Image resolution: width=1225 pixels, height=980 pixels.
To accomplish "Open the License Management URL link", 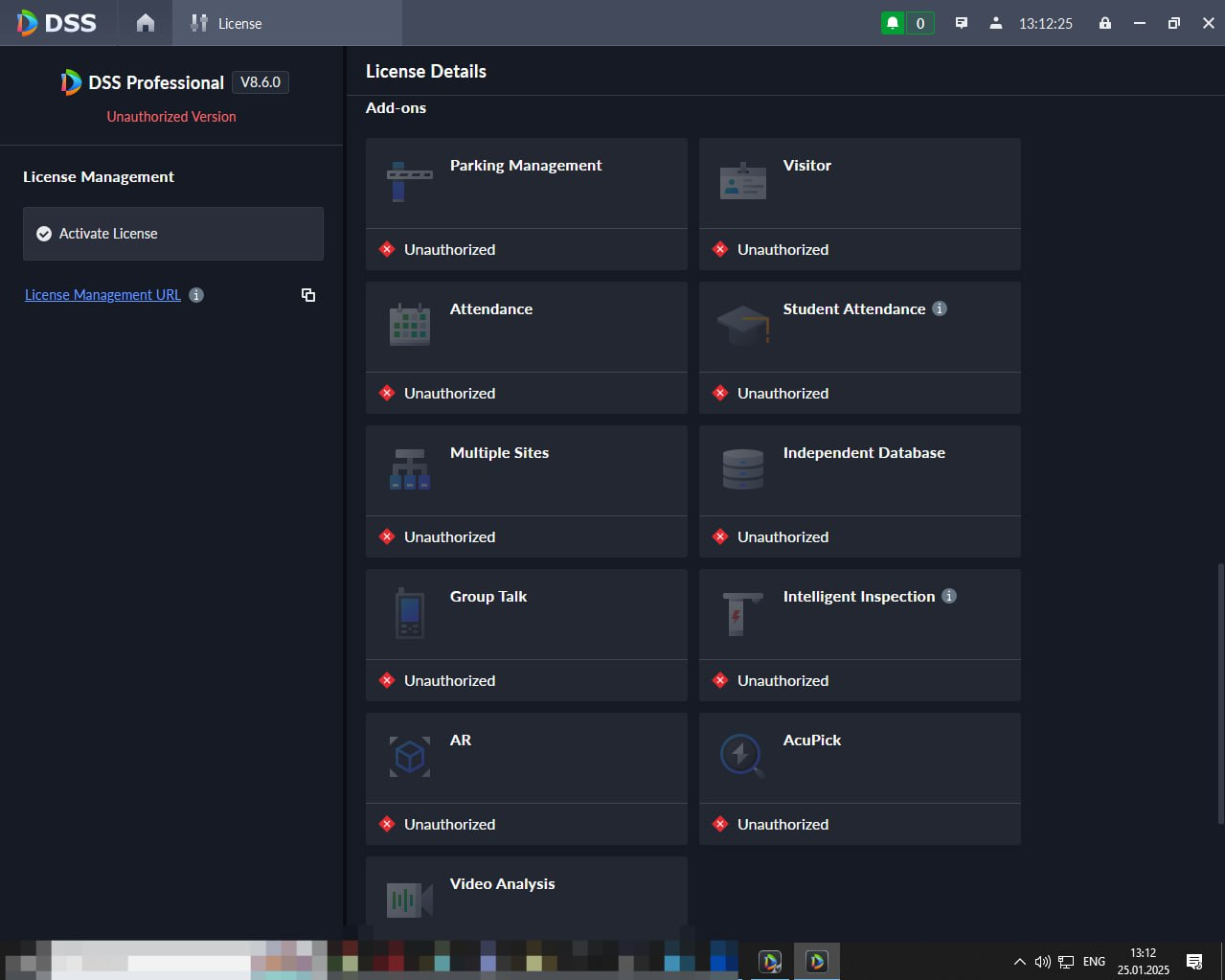I will click(x=102, y=295).
